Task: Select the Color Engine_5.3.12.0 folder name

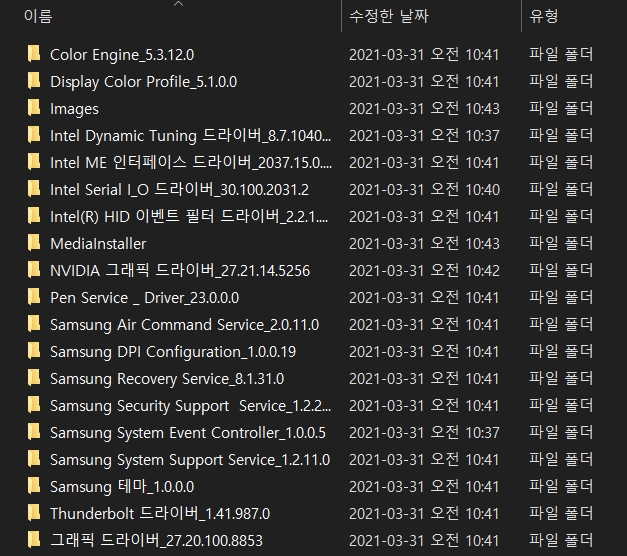Action: pyautogui.click(x=122, y=55)
